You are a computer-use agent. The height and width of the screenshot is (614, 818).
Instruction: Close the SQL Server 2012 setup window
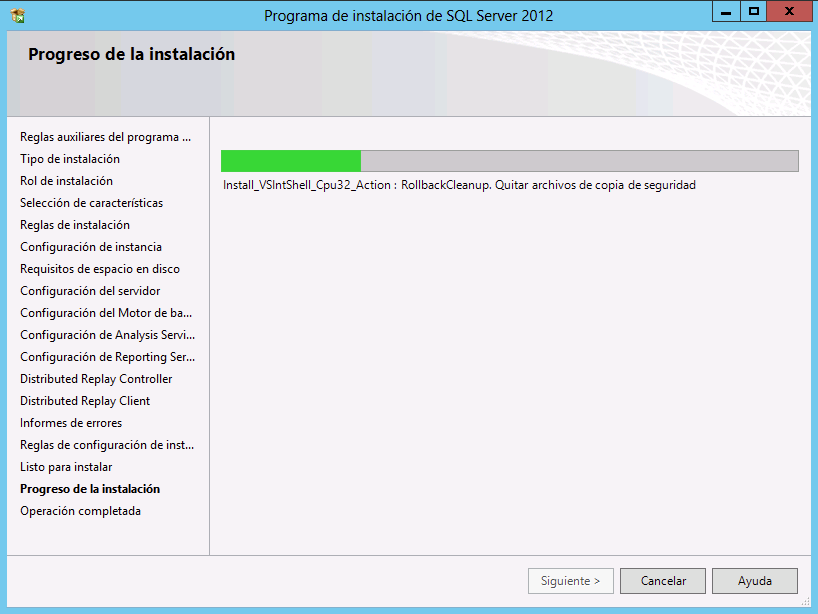[x=789, y=11]
